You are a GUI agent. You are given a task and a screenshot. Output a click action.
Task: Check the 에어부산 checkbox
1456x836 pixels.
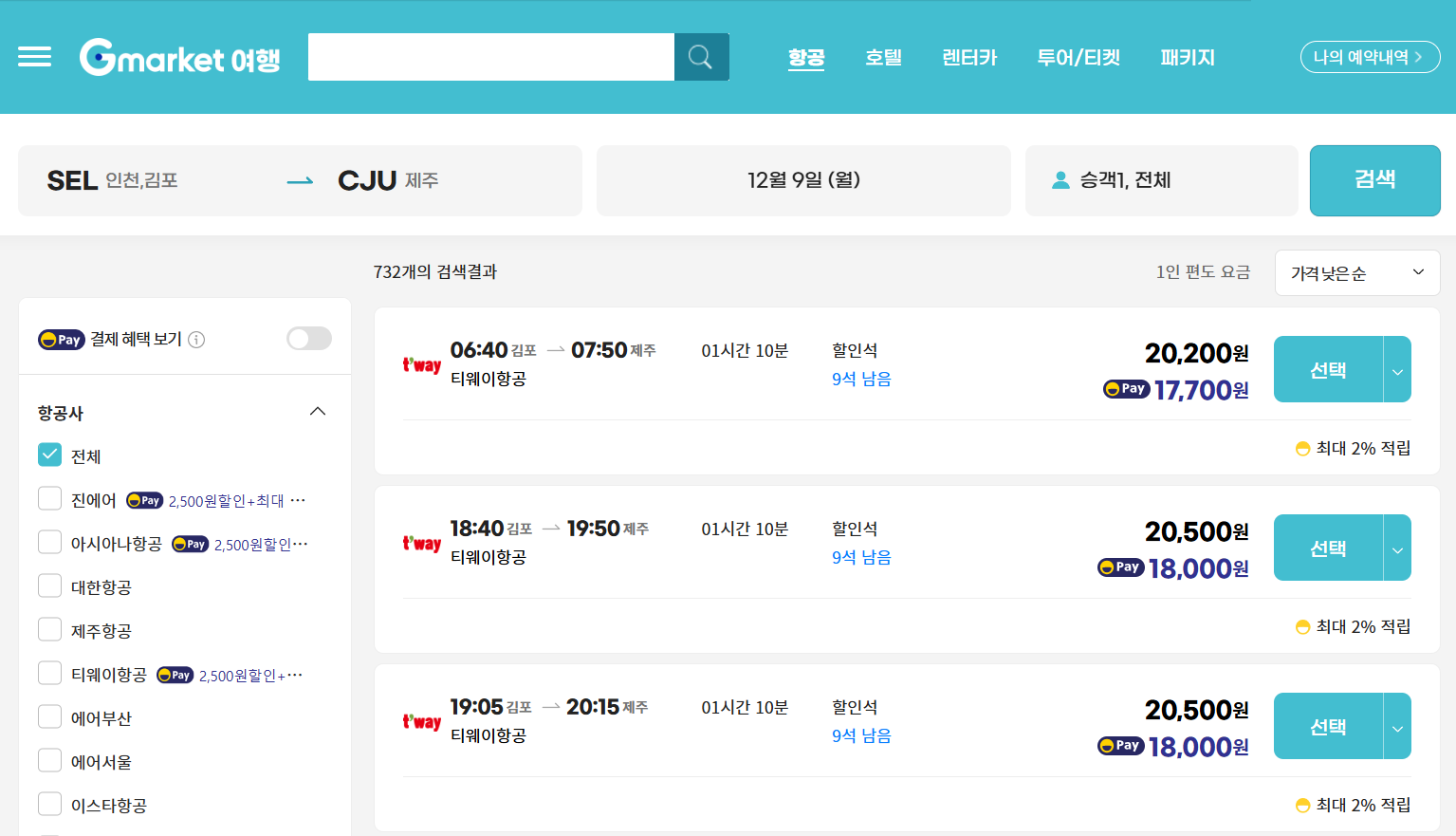click(49, 717)
